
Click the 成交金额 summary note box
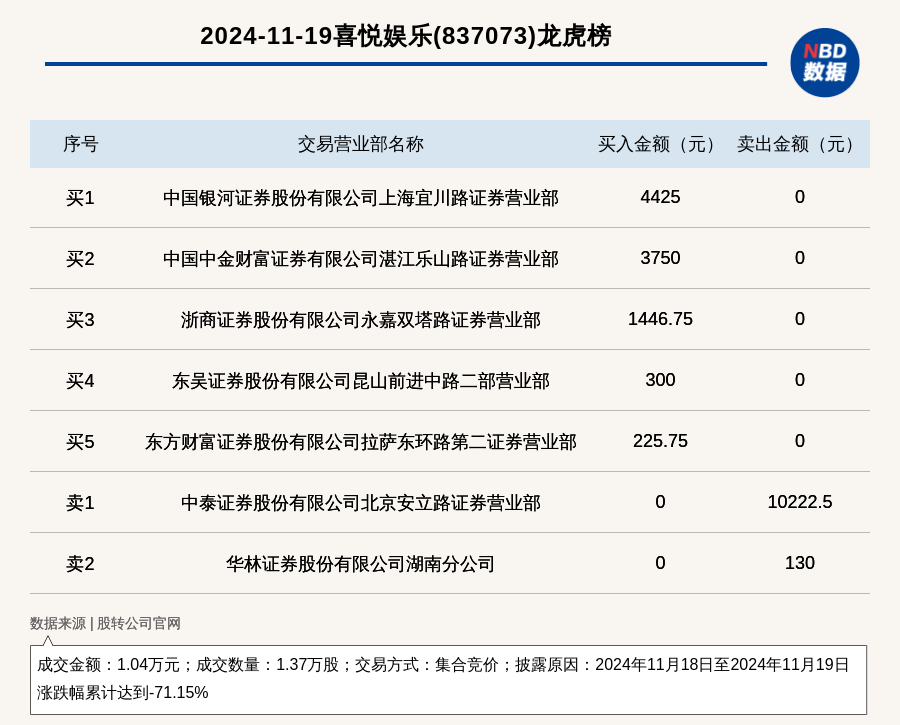point(448,680)
